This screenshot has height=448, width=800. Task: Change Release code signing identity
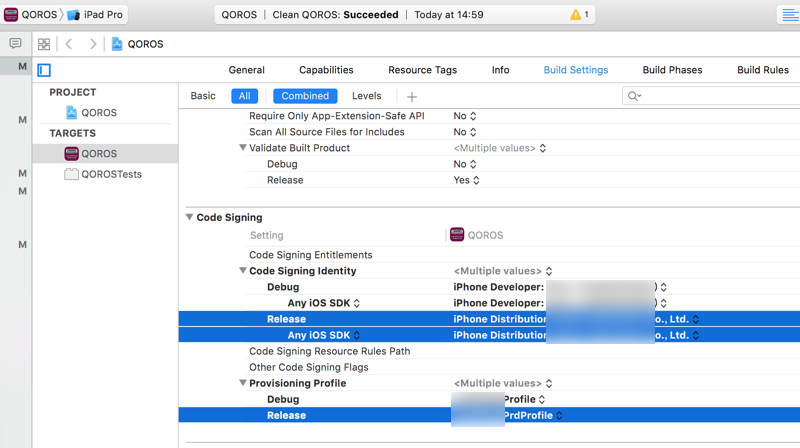pyautogui.click(x=576, y=319)
